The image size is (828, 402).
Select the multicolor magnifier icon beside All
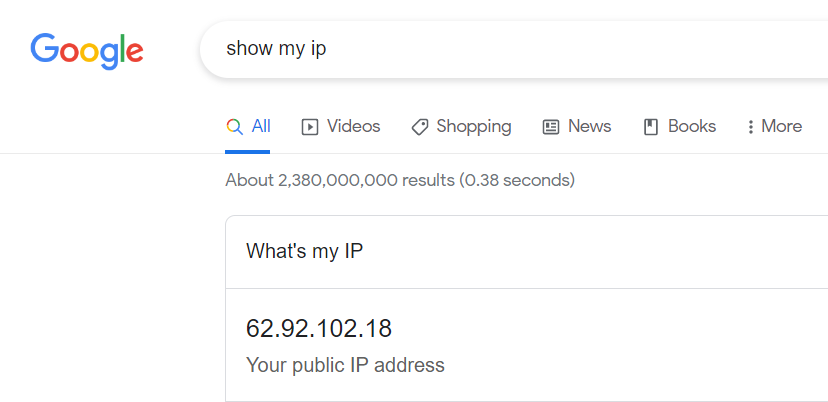[x=234, y=127]
